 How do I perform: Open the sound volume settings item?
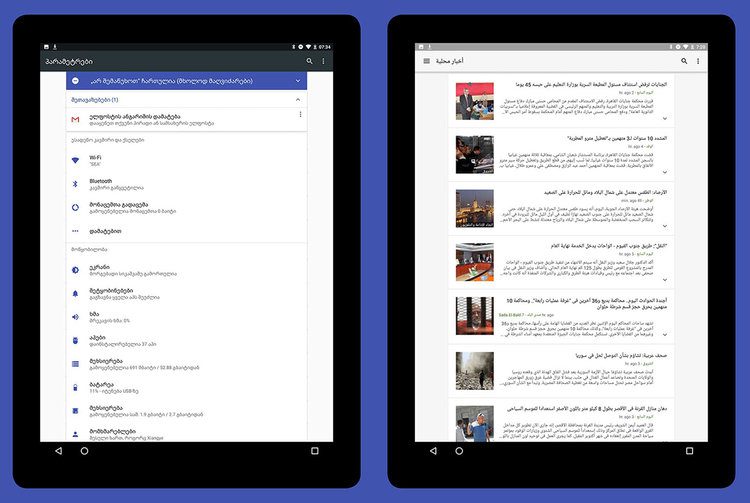187,317
